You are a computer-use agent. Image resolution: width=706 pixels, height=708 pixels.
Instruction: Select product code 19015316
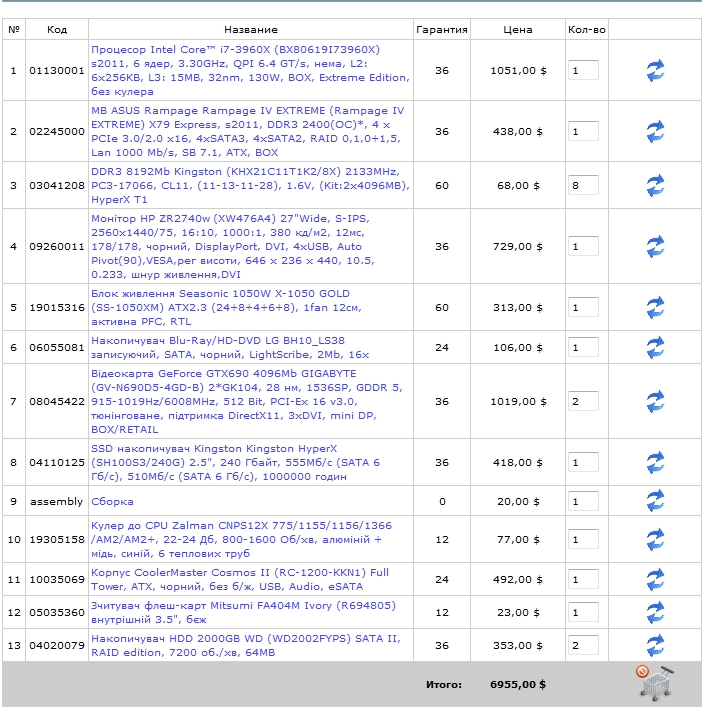57,307
